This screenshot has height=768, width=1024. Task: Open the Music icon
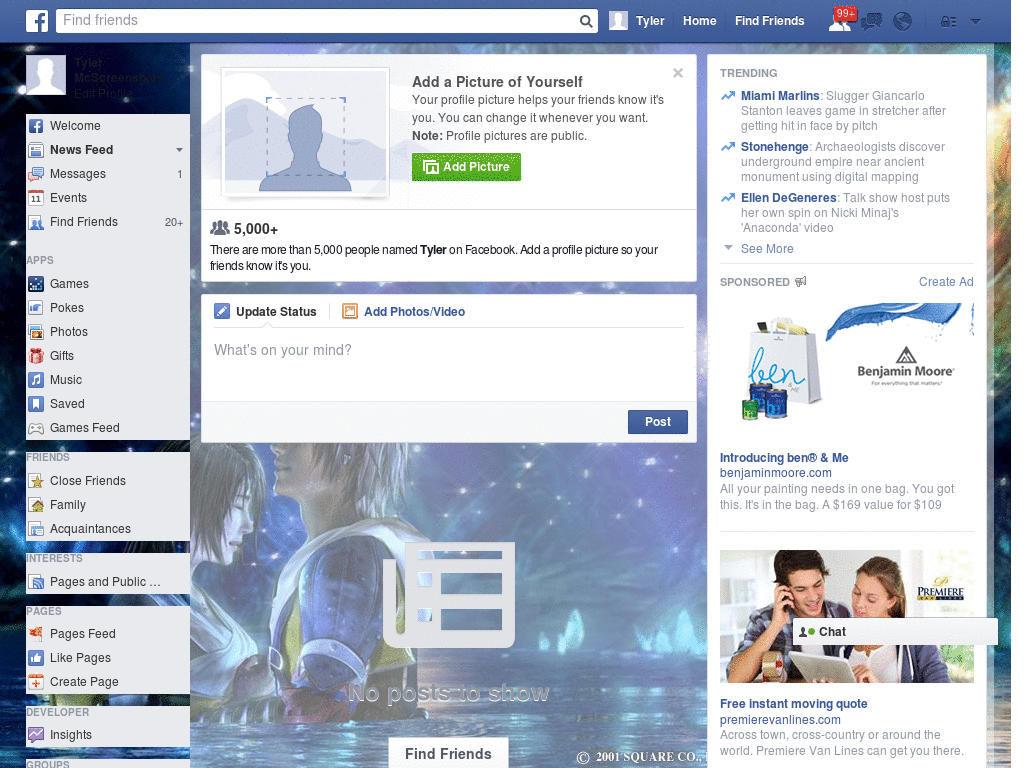(36, 380)
